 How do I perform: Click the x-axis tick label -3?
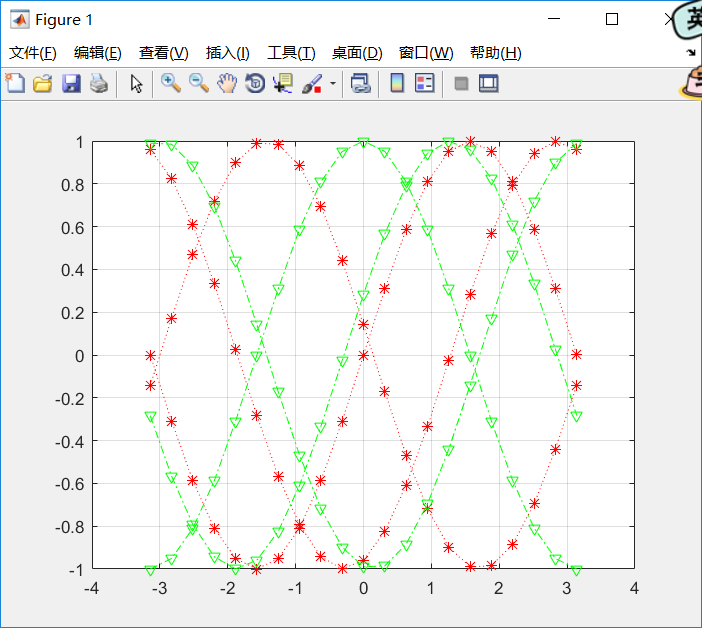159,588
